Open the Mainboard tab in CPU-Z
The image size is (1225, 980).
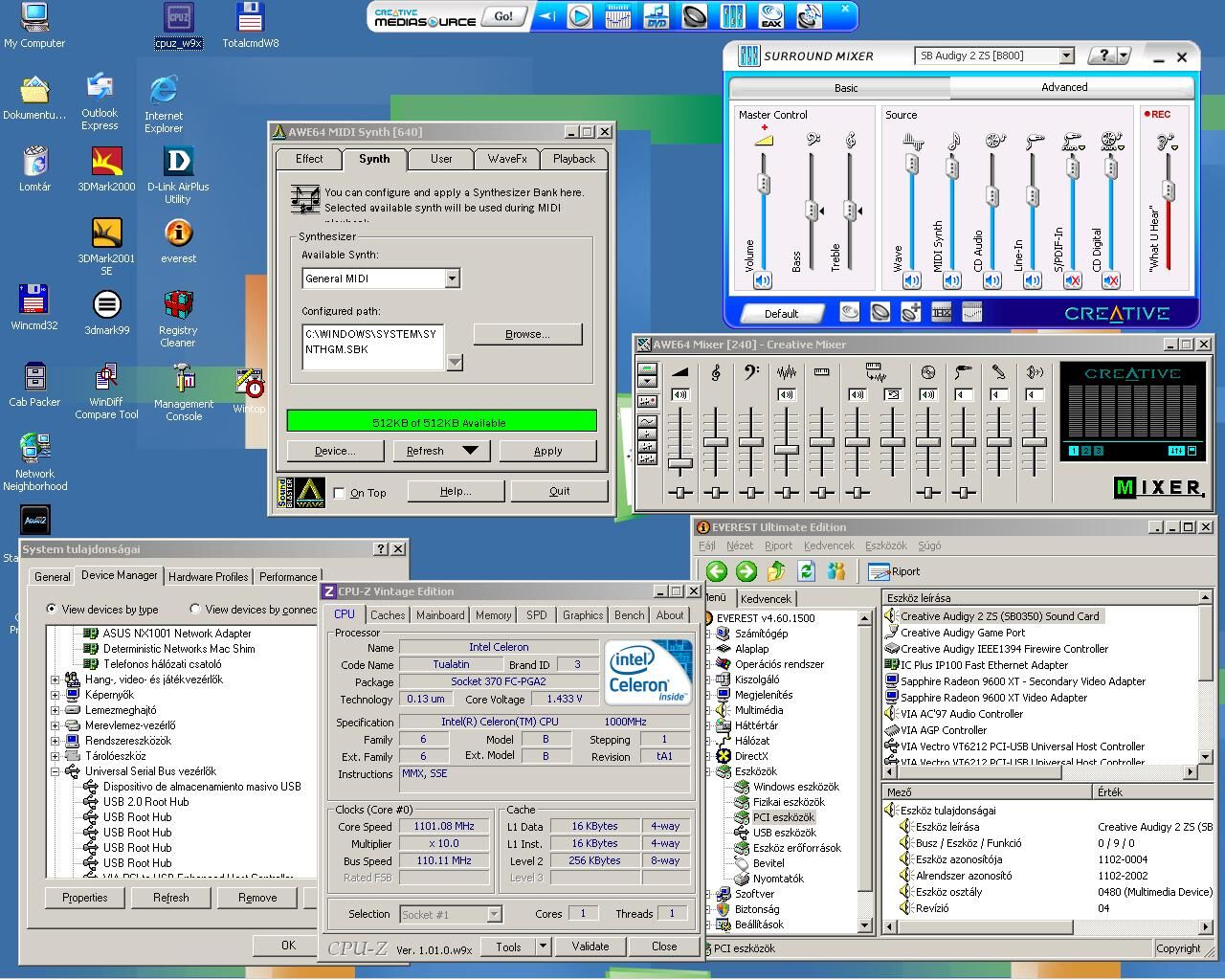point(440,615)
